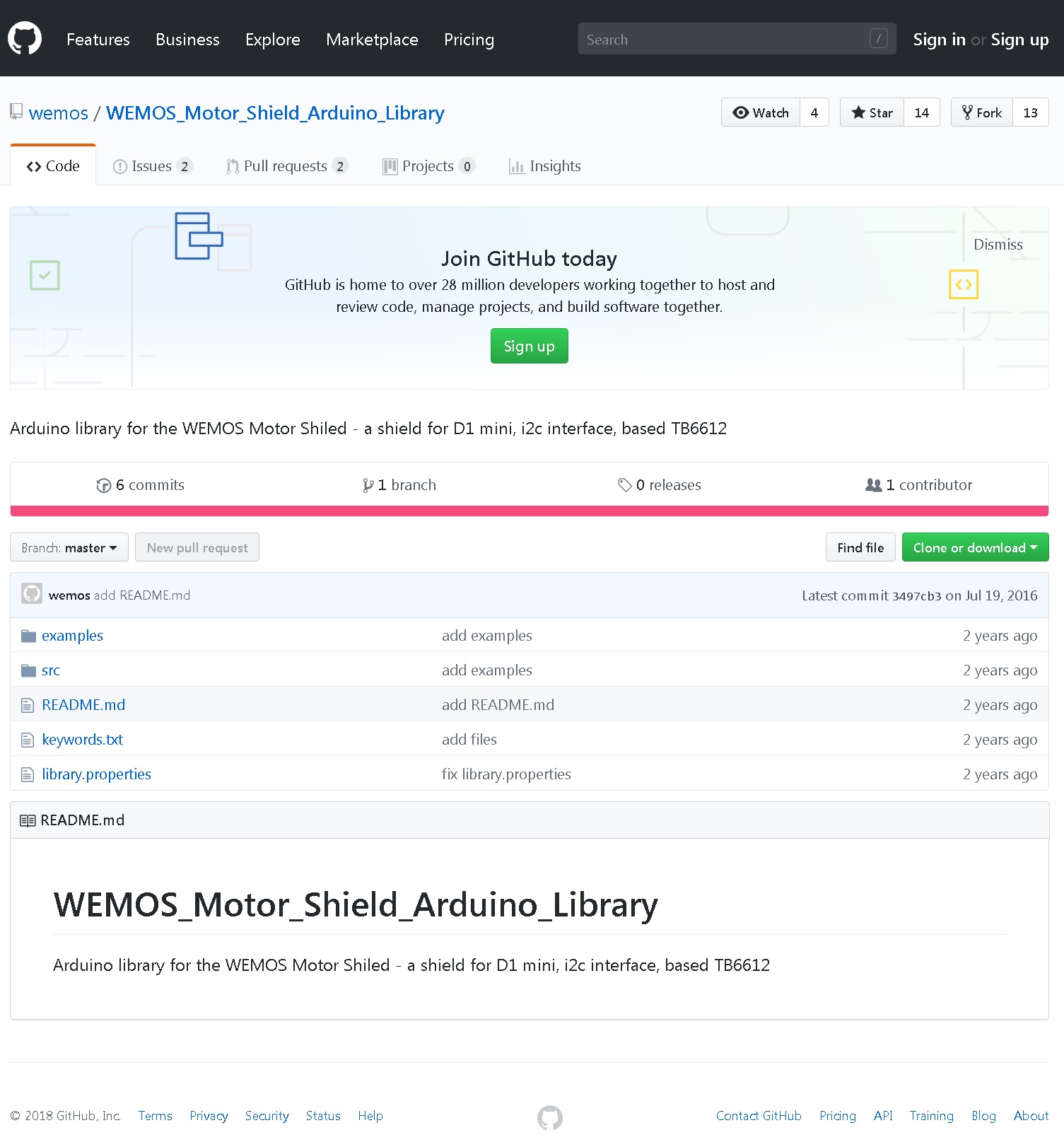Switch to the Projects tab
This screenshot has height=1135, width=1064.
click(428, 166)
